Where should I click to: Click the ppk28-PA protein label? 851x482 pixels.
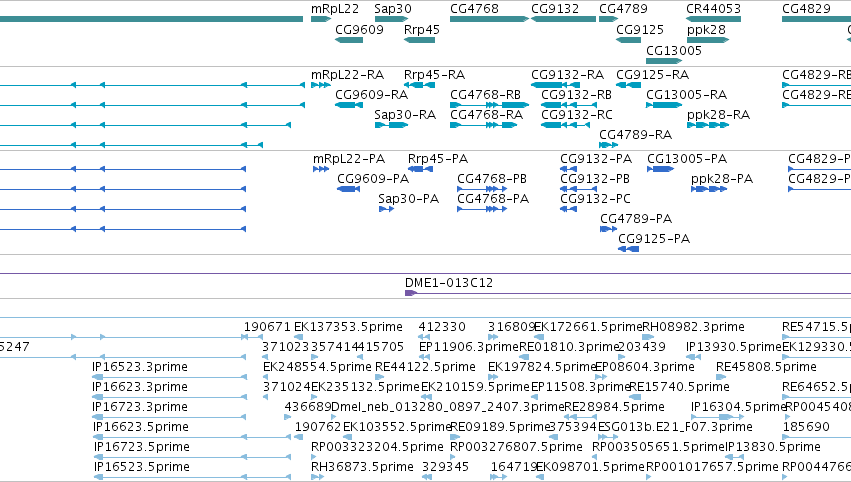pos(722,179)
